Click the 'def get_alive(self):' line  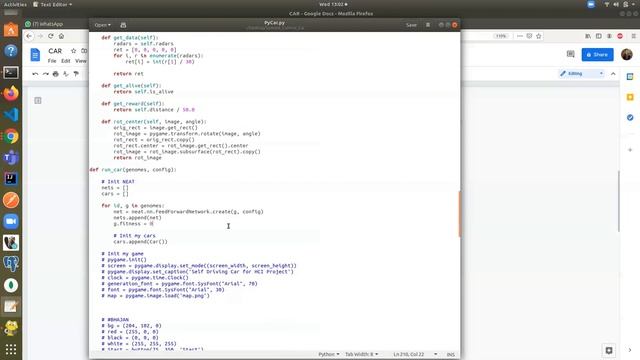[131, 86]
